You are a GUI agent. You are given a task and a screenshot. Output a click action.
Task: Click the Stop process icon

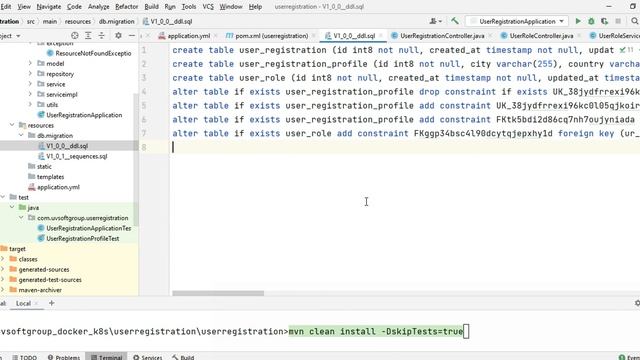pyautogui.click(x=618, y=21)
